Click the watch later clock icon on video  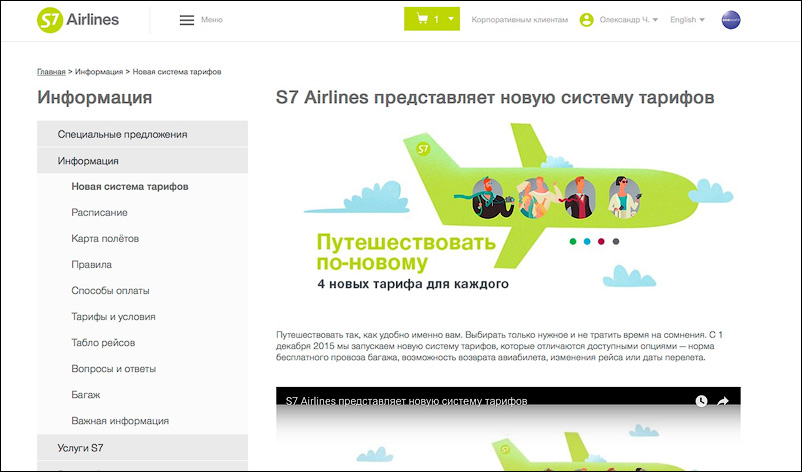coord(701,401)
